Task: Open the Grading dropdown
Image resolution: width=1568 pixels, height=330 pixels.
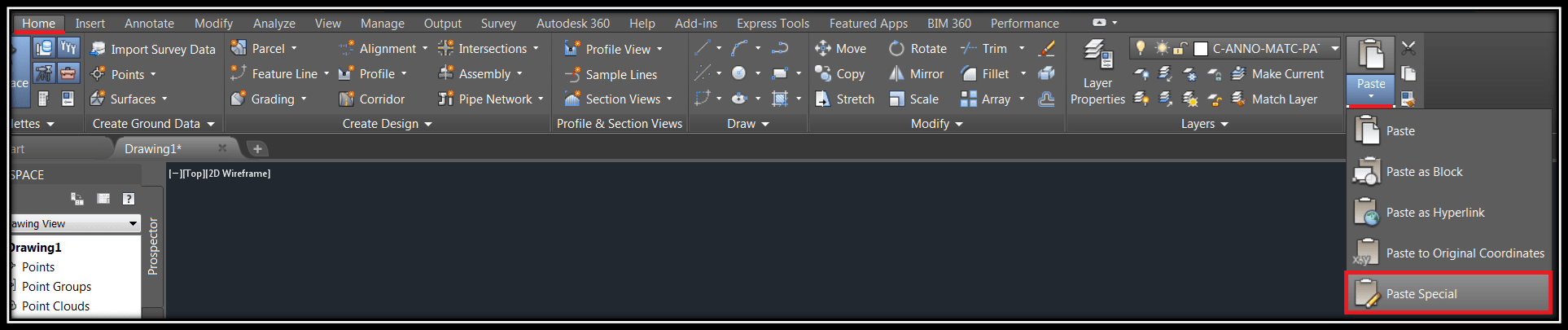Action: 269,99
